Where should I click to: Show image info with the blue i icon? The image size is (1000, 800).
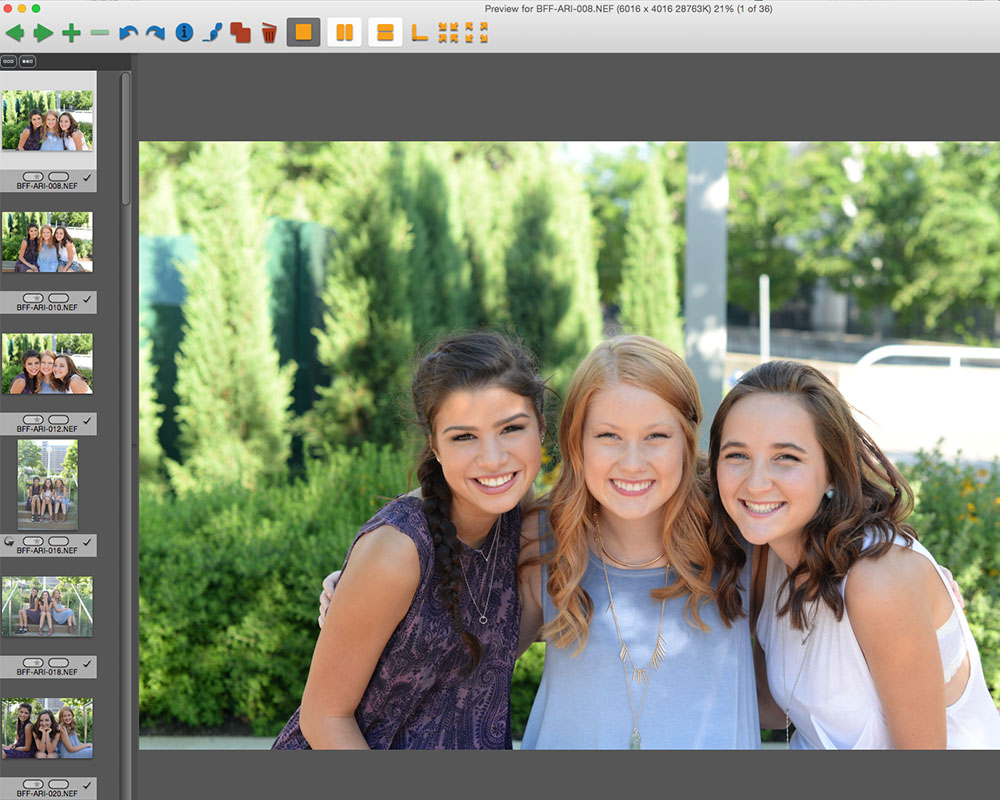point(184,32)
